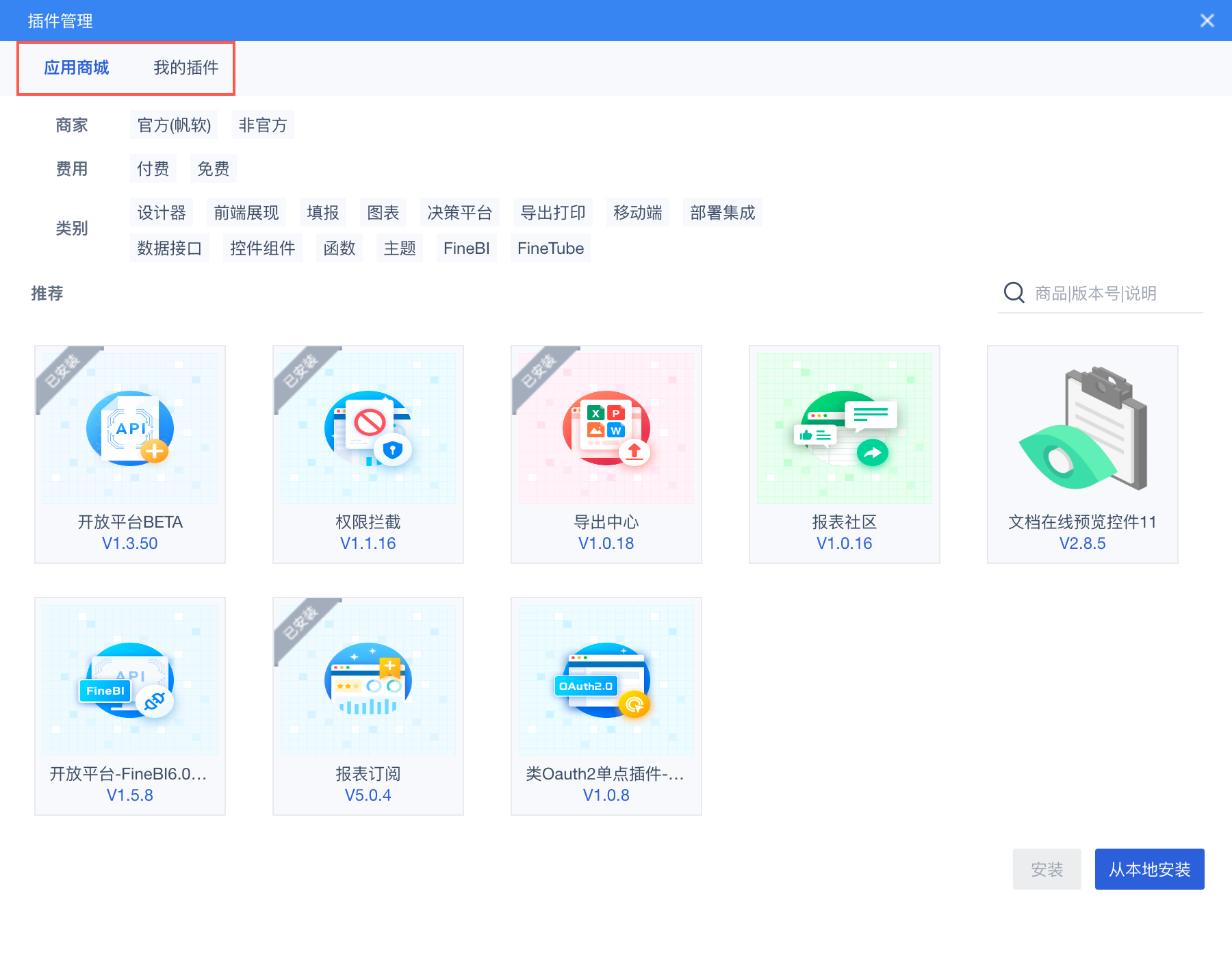
Task: Click the search magnifier icon
Action: [x=1014, y=293]
